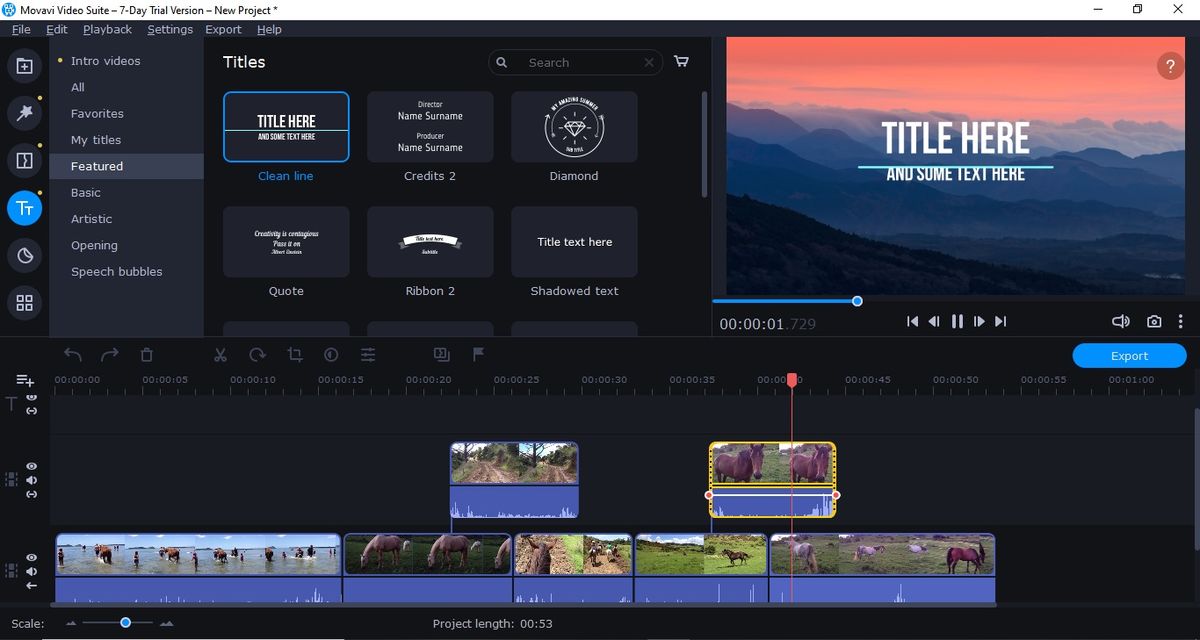Screen dimensions: 1200x640
Task: Open the media import panel icon
Action: (x=24, y=66)
